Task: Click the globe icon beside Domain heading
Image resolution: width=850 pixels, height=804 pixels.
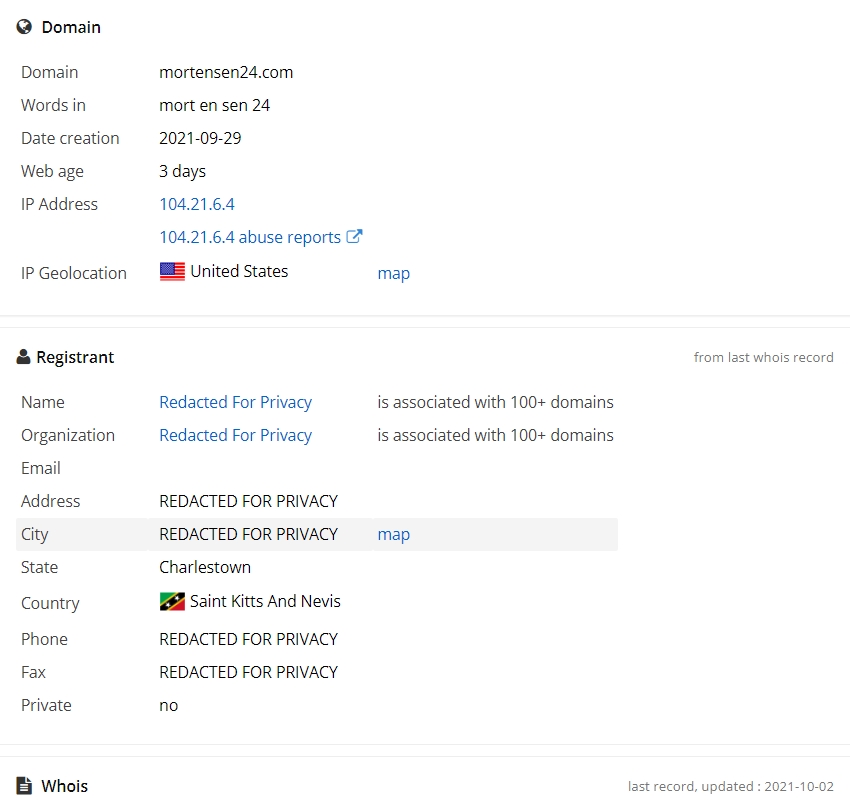Action: [24, 27]
